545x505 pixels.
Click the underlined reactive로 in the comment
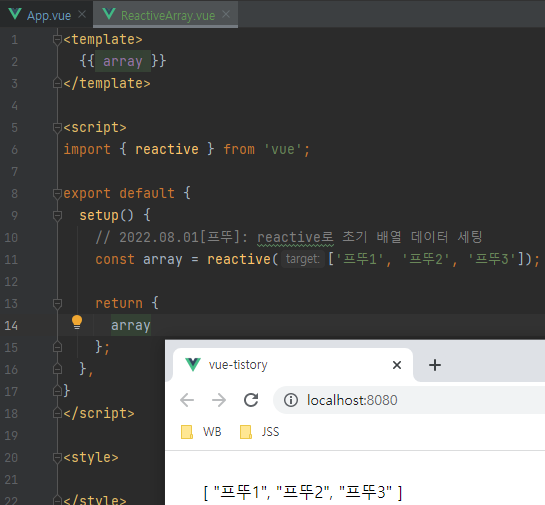coord(295,237)
